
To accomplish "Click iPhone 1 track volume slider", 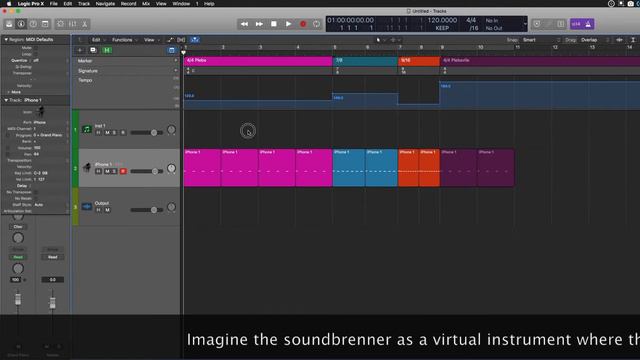I will click(147, 171).
